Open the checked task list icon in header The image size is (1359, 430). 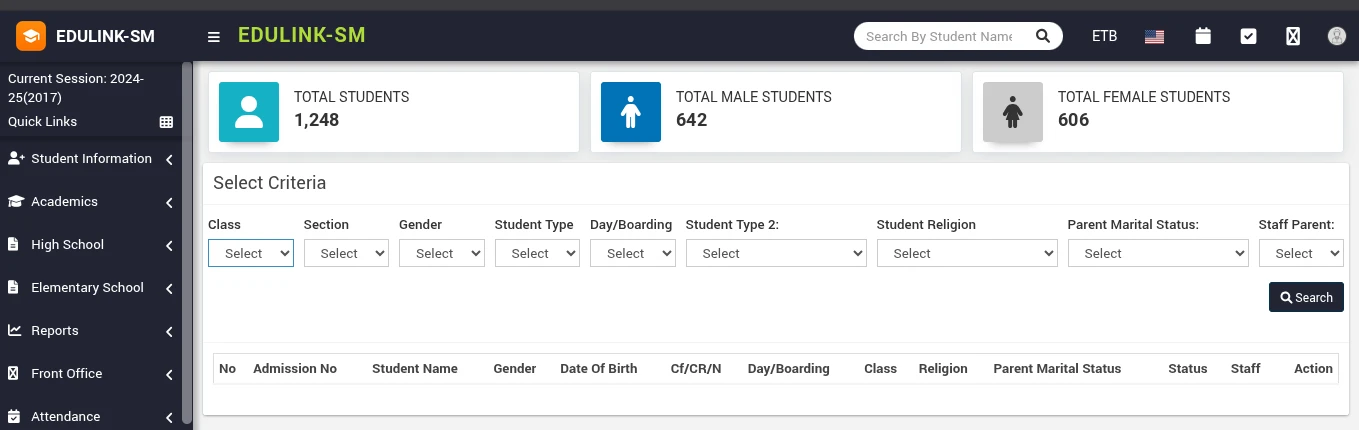(x=1248, y=36)
